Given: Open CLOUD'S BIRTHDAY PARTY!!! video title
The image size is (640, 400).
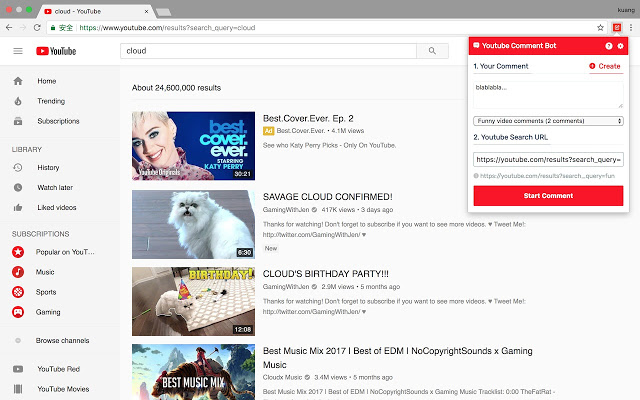Looking at the screenshot, I should (x=326, y=274).
